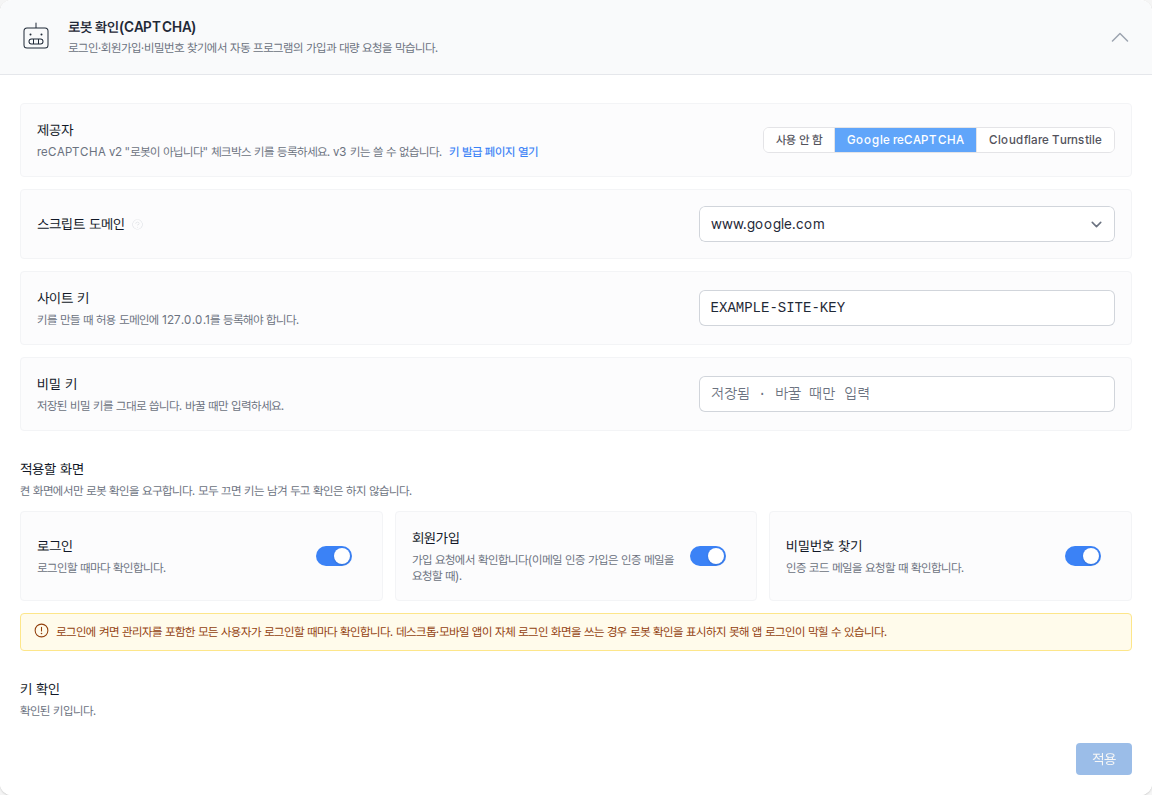Viewport: 1152px width, 795px height.
Task: Toggle the 비밀번호 찾기 robot check switch
Action: [x=1082, y=556]
